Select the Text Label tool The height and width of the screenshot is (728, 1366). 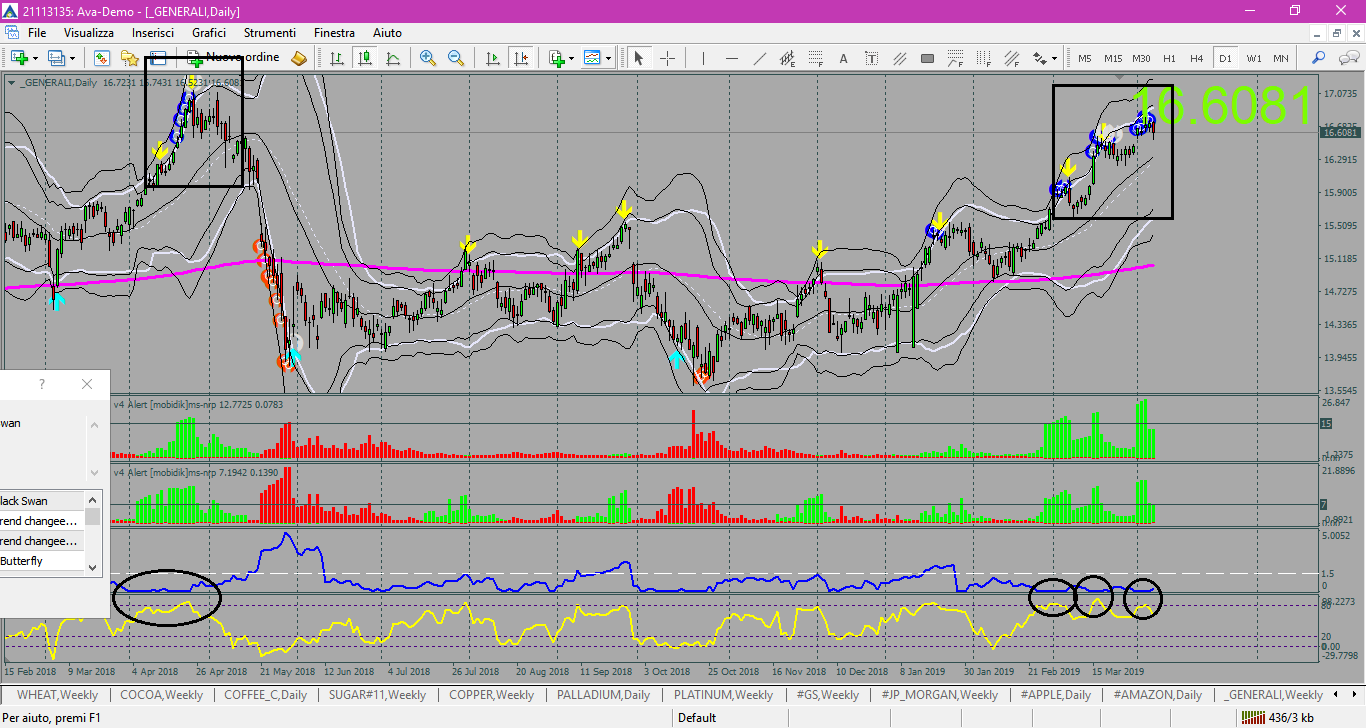coord(871,58)
